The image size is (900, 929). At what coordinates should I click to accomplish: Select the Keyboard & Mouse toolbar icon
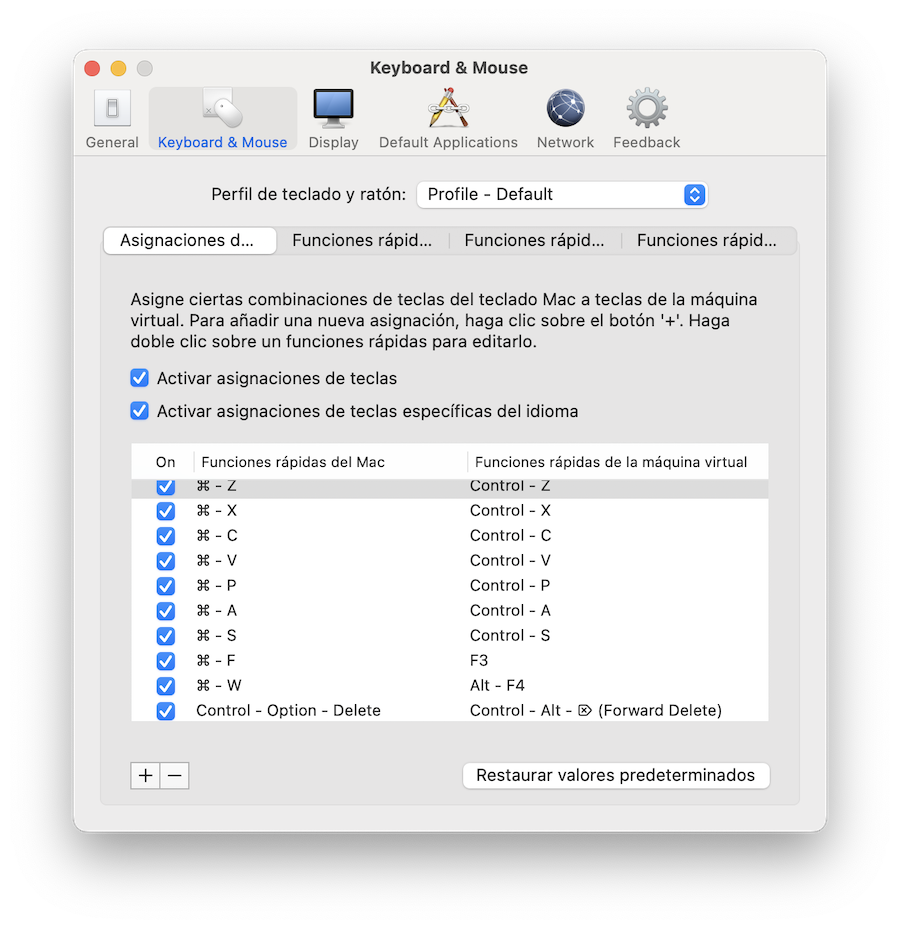click(222, 119)
